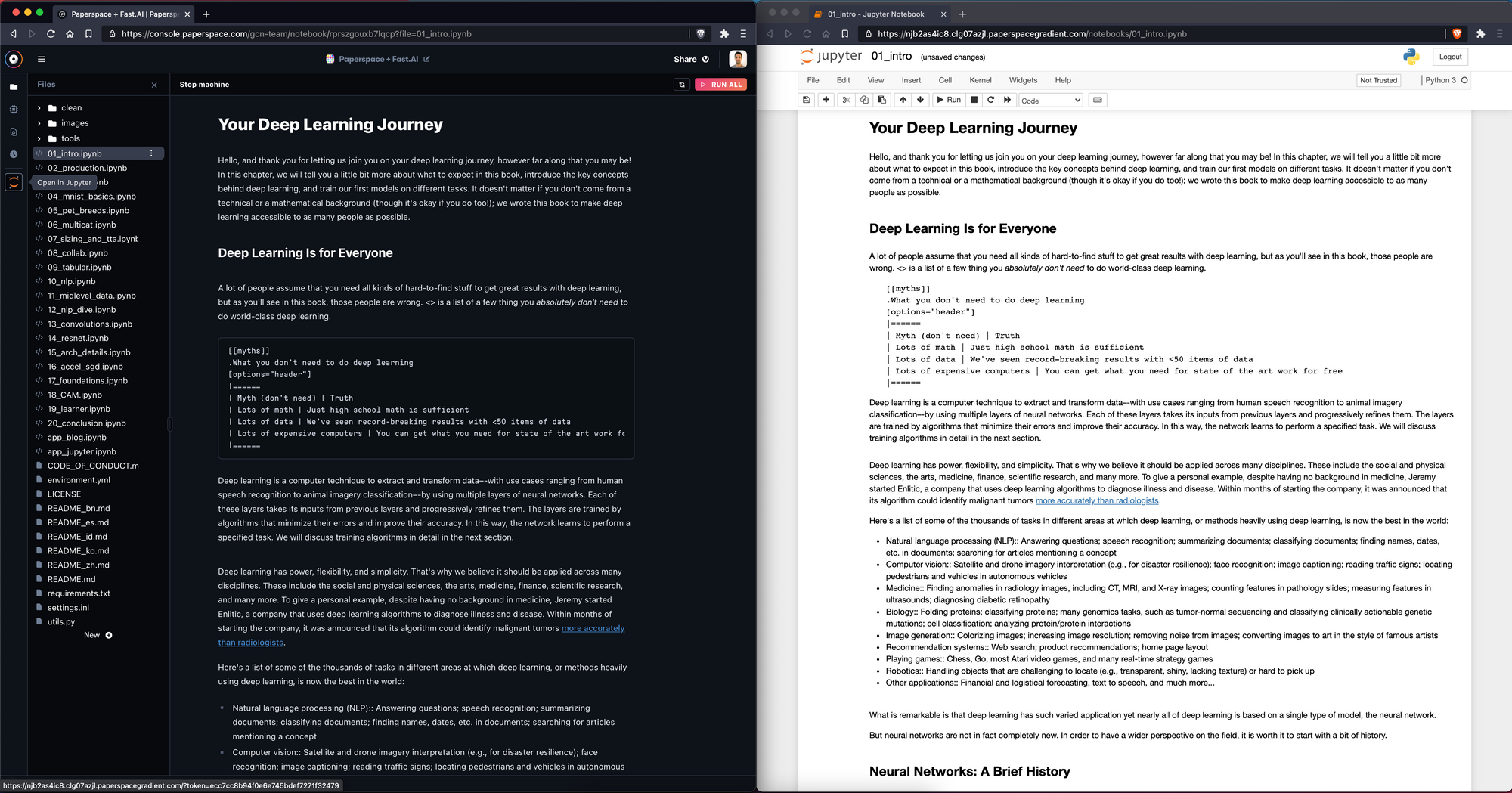Open the machine chip icon in Paperspace sidebar
The image size is (1512, 793).
(14, 110)
